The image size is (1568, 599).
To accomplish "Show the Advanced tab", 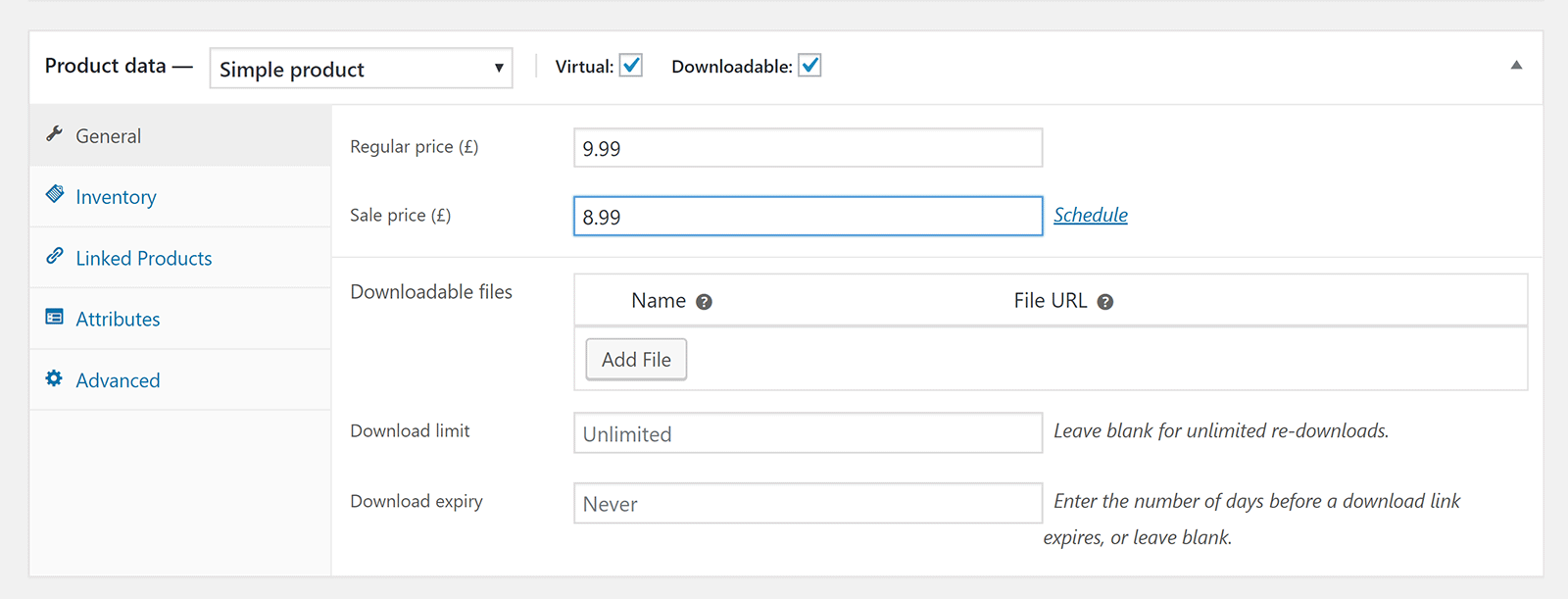I will pyautogui.click(x=180, y=380).
